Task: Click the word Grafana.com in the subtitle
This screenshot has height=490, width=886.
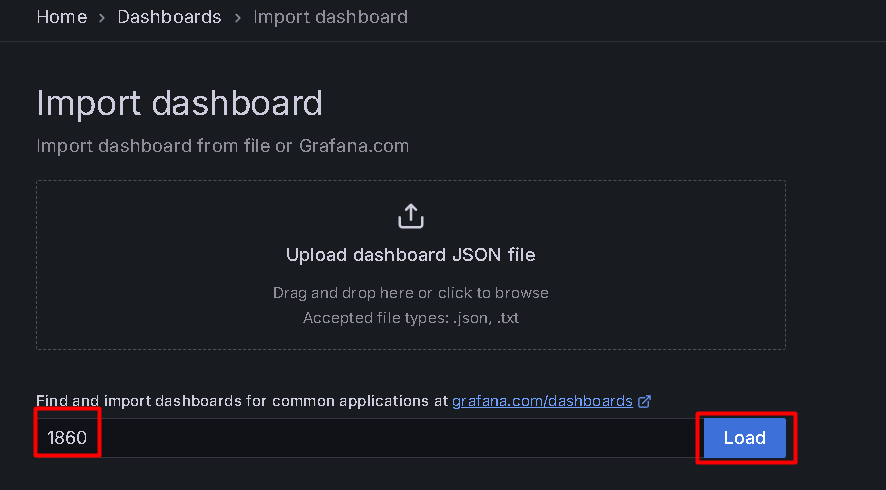Action: tap(355, 146)
